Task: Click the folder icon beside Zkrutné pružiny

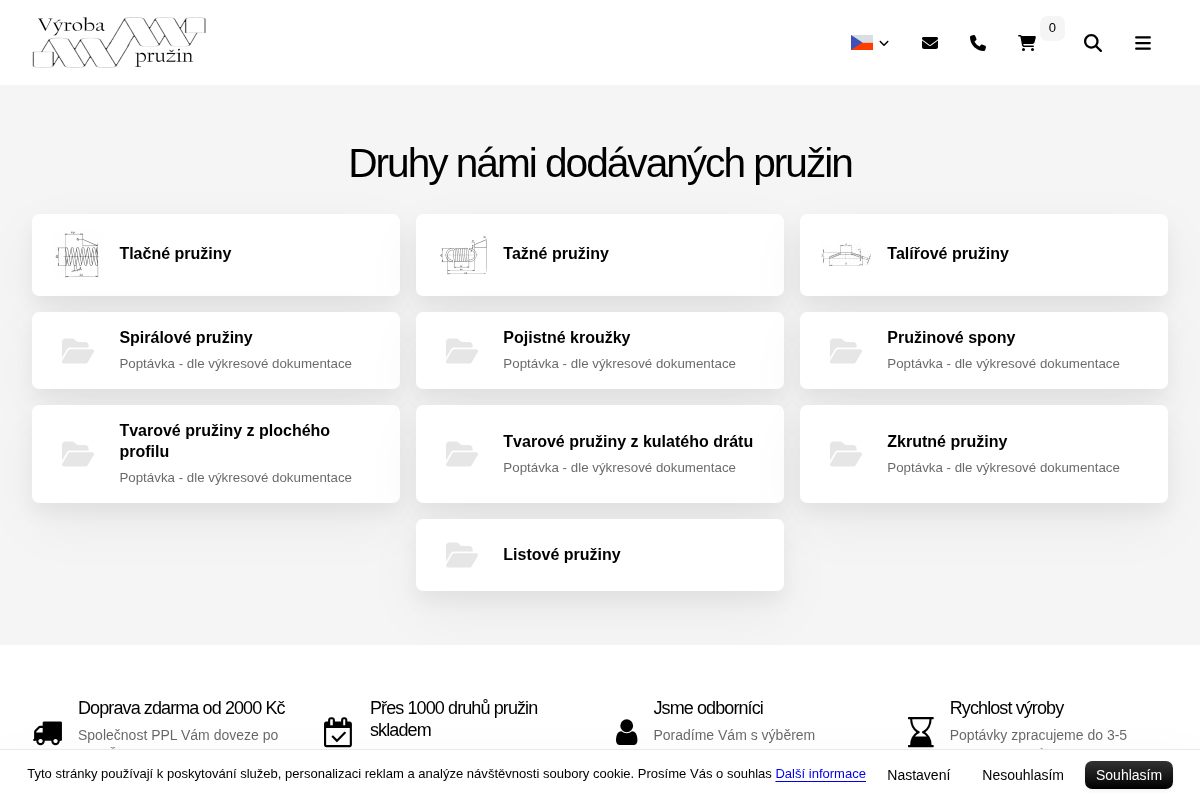Action: (846, 454)
